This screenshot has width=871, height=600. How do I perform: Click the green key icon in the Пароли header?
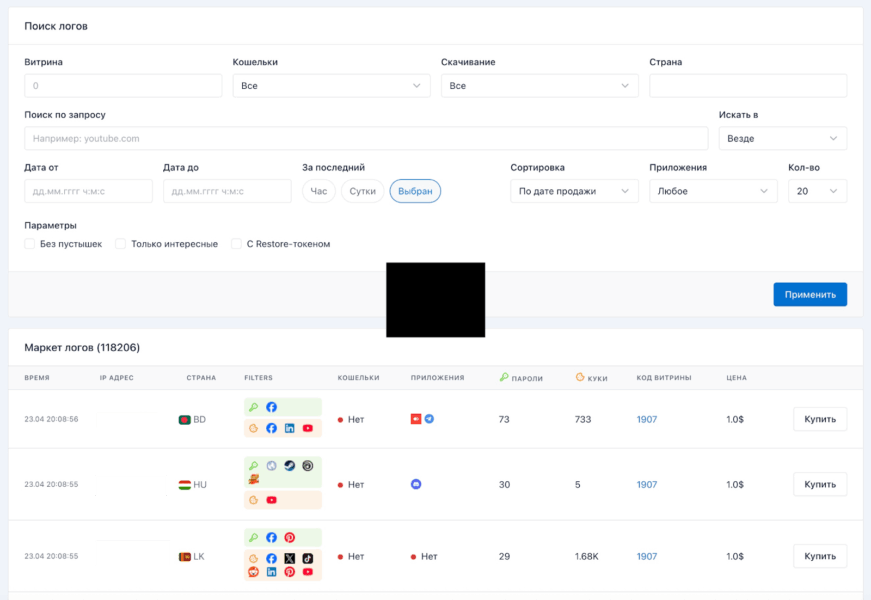(x=504, y=378)
